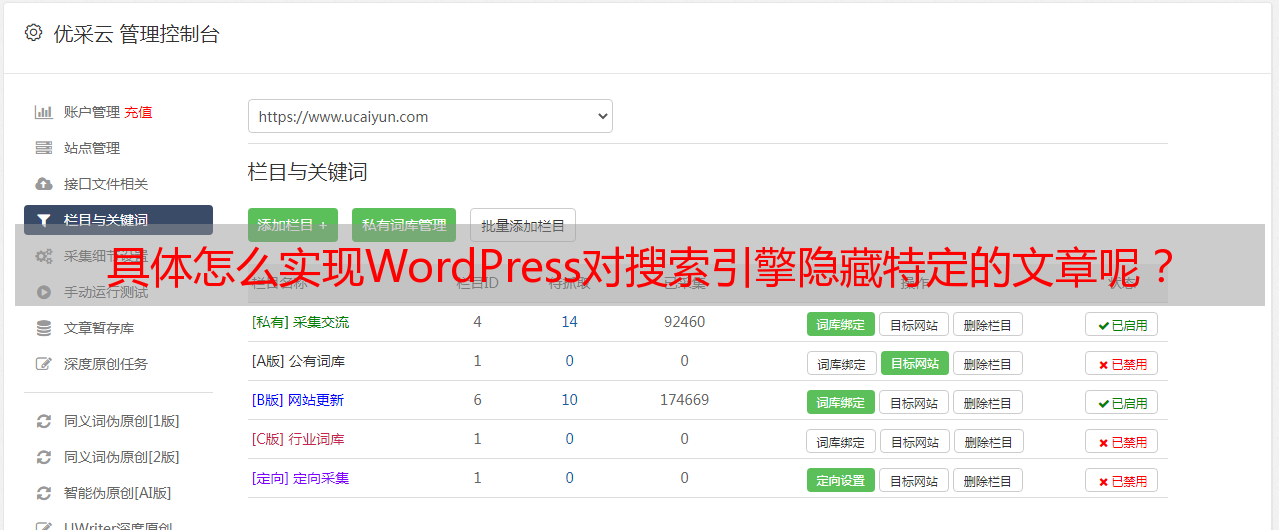1279x530 pixels.
Task: Toggle 已启用 status for 网站更新 row
Action: tap(1122, 402)
